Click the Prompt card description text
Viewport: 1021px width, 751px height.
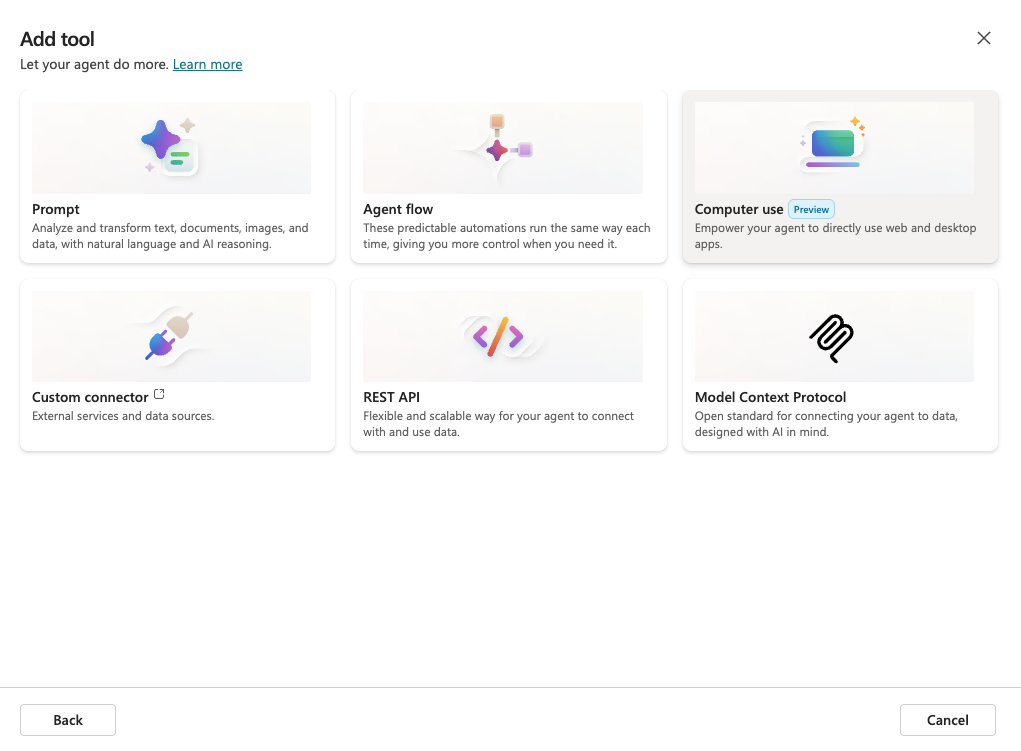point(170,236)
